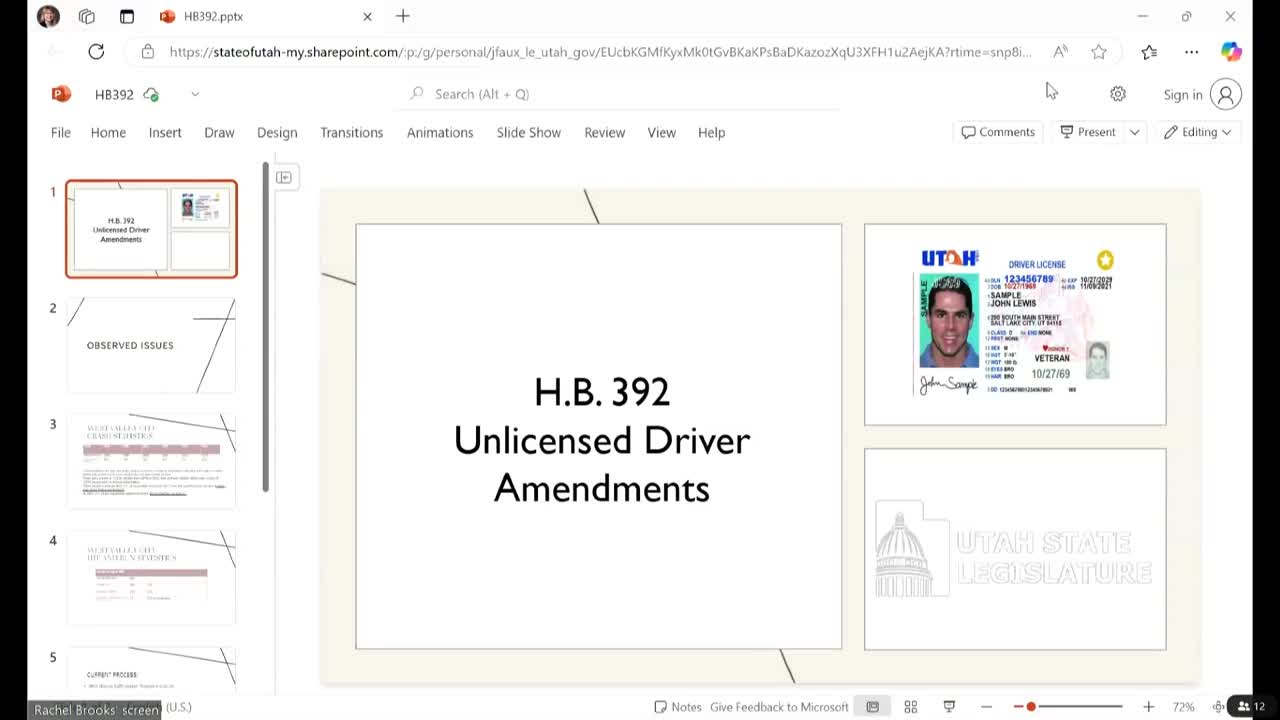The image size is (1280, 720).
Task: Open the File menu
Action: pyautogui.click(x=61, y=132)
